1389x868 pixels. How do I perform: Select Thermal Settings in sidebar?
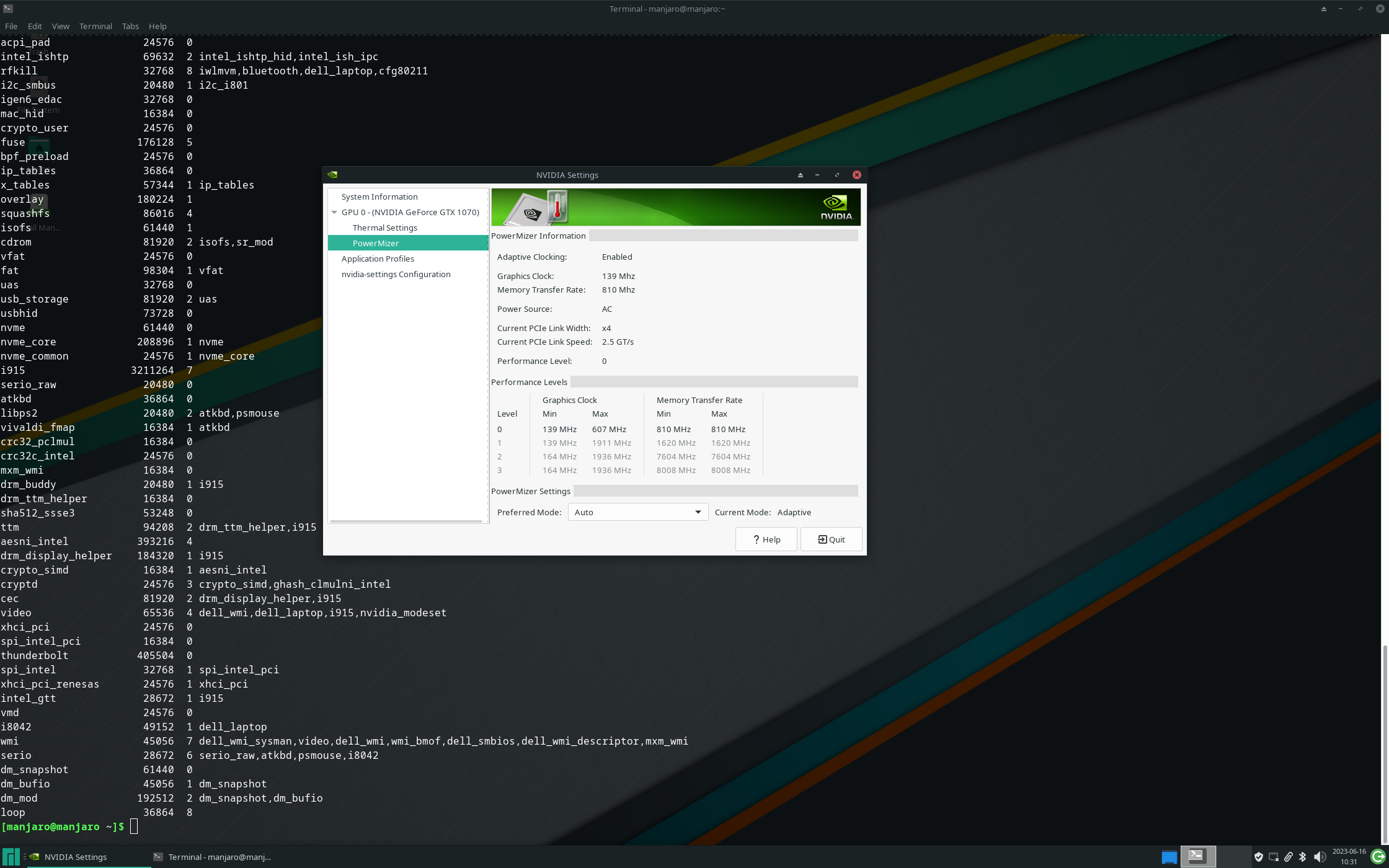point(384,228)
